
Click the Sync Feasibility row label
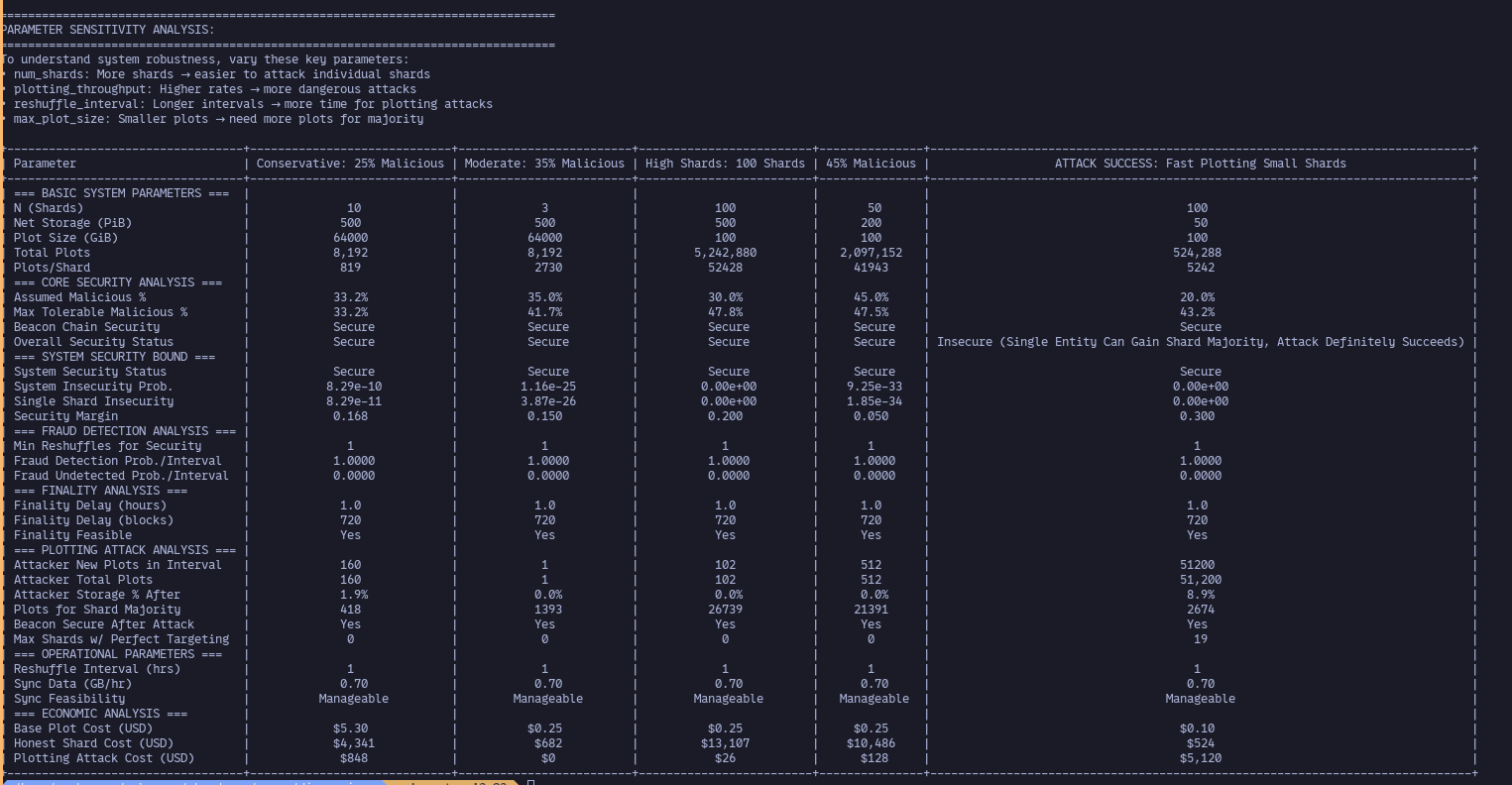point(69,699)
